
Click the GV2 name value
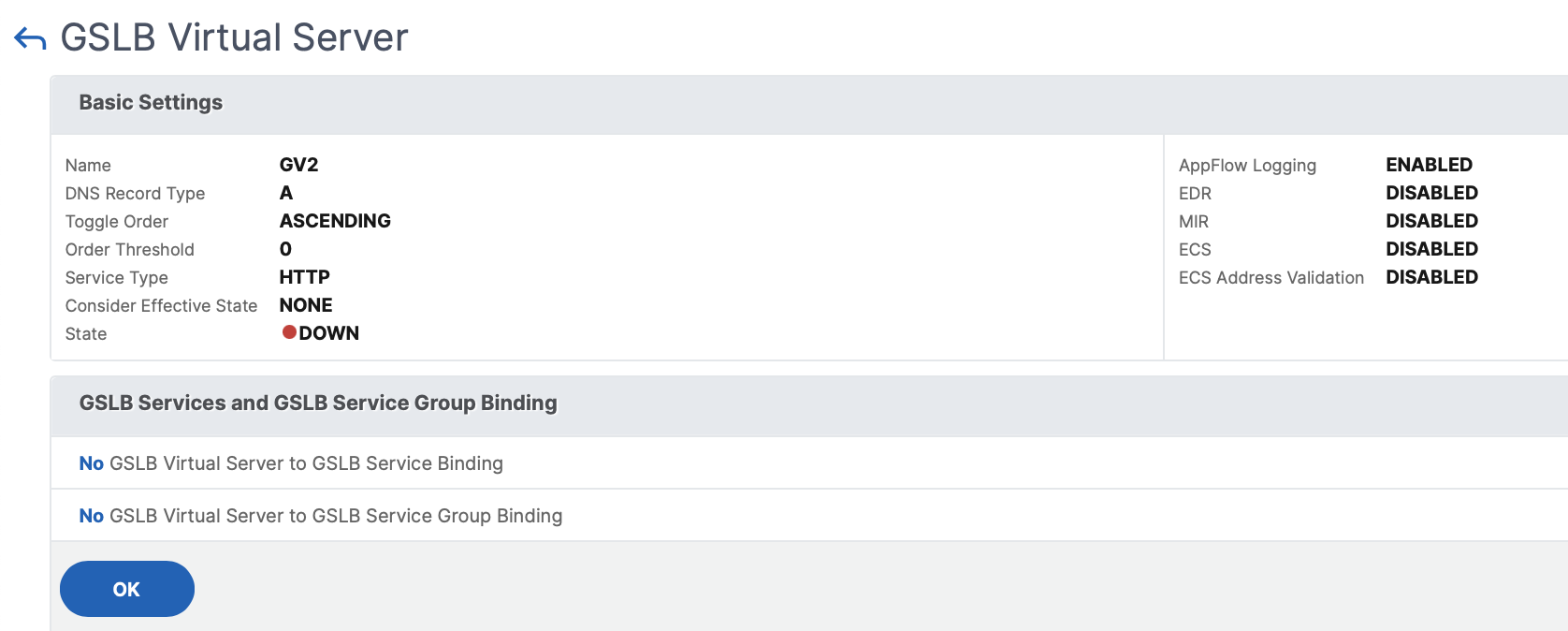pyautogui.click(x=299, y=165)
